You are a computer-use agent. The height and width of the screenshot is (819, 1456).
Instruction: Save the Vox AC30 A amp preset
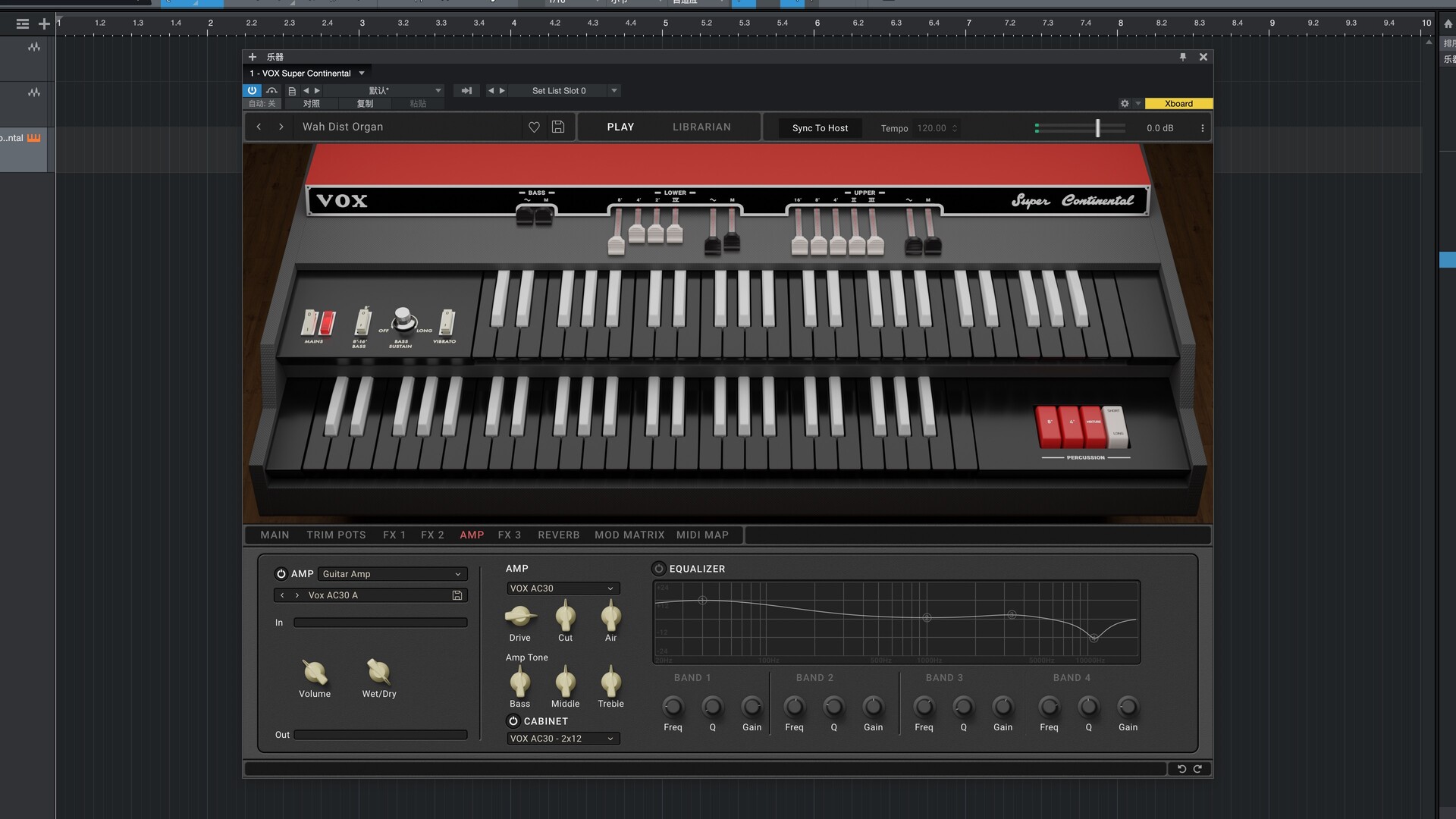coord(457,595)
